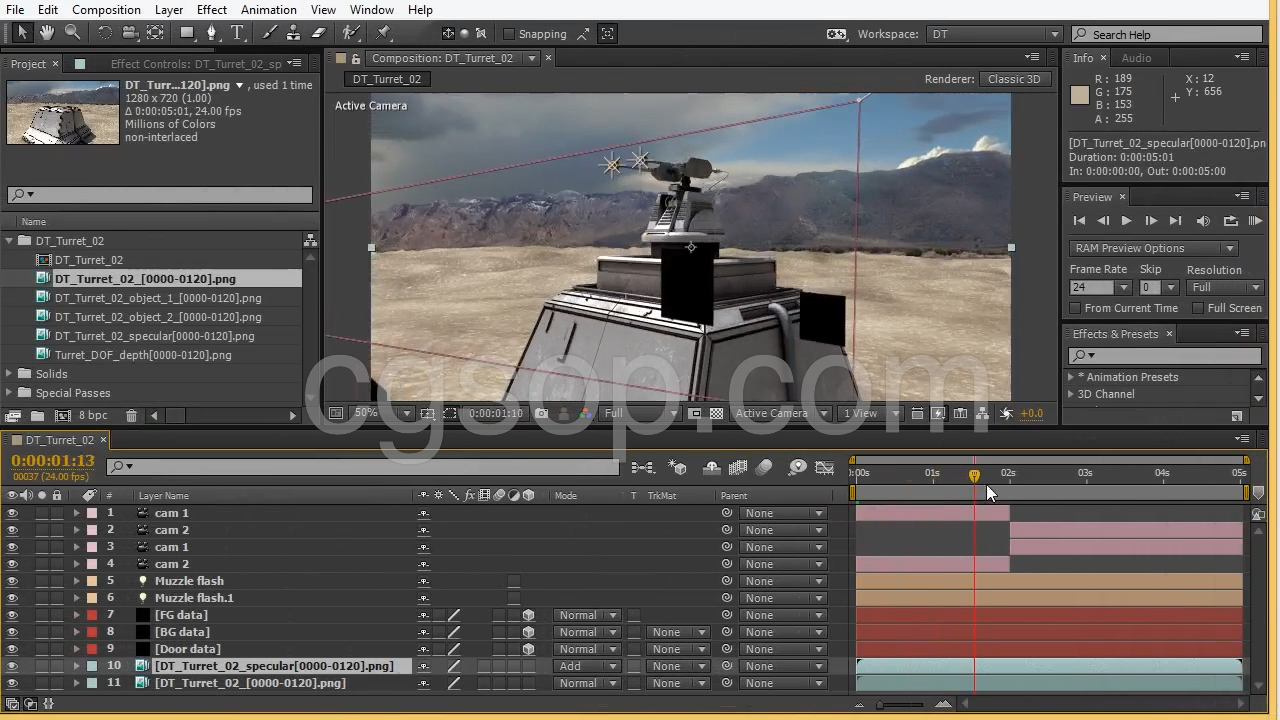
Task: Open blend mode dropdown for specular layer
Action: tap(587, 666)
